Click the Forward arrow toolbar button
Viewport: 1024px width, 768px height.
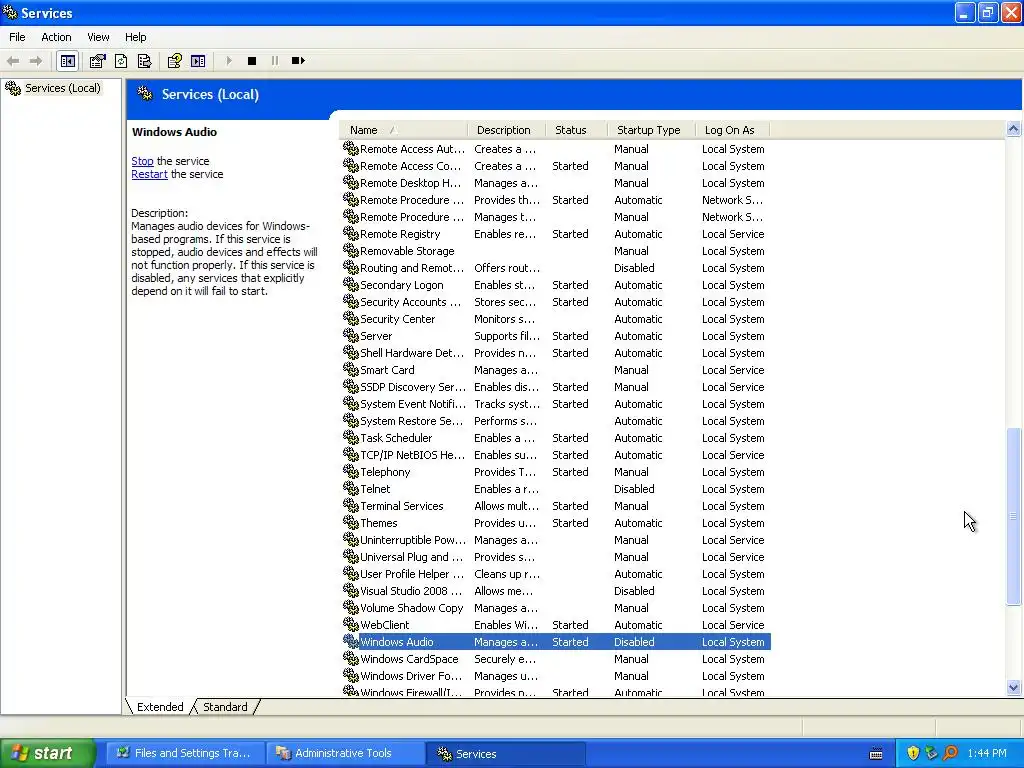click(x=36, y=61)
